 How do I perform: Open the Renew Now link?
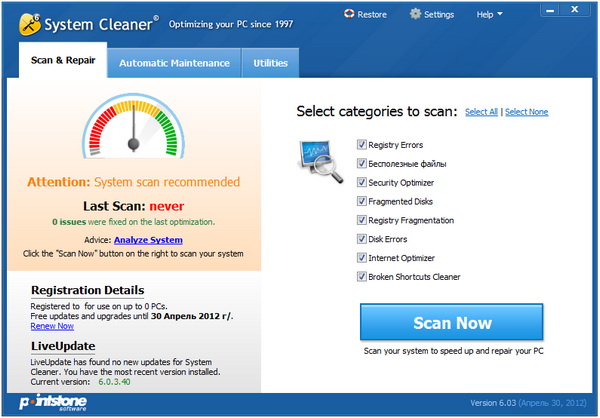click(x=53, y=326)
